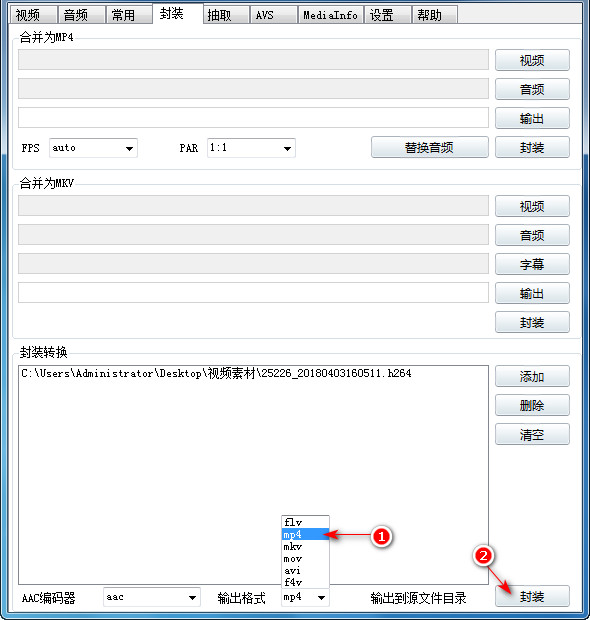The height and width of the screenshot is (620, 590).
Task: Open the AAC编码器 dropdown
Action: (x=152, y=597)
